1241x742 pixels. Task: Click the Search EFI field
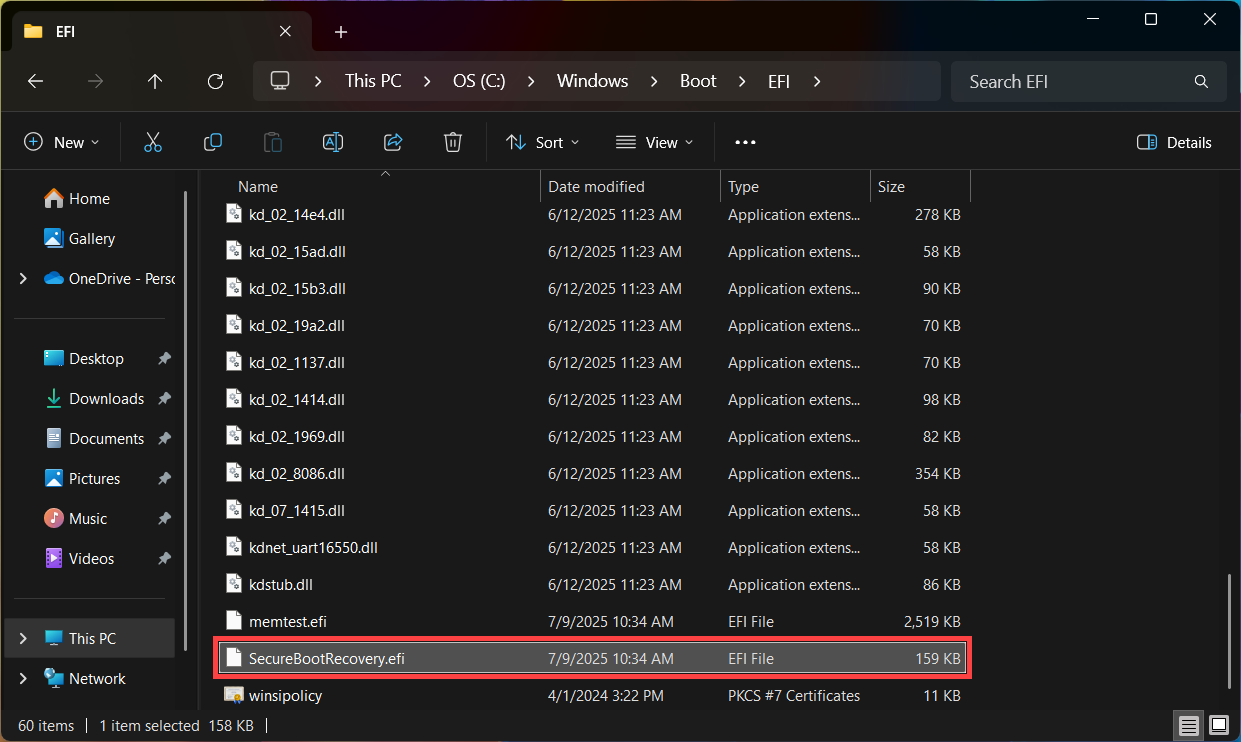[1088, 82]
